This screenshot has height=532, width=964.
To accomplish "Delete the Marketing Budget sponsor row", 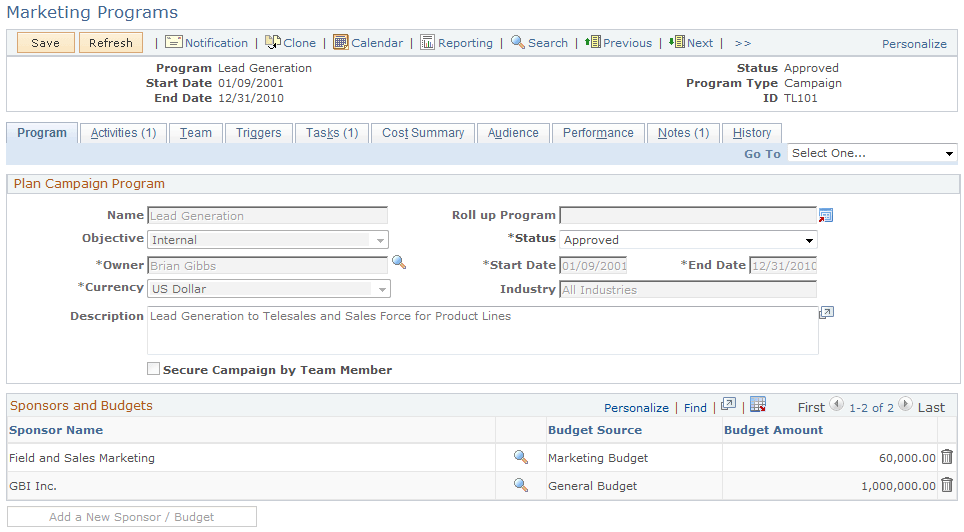I will (x=947, y=456).
